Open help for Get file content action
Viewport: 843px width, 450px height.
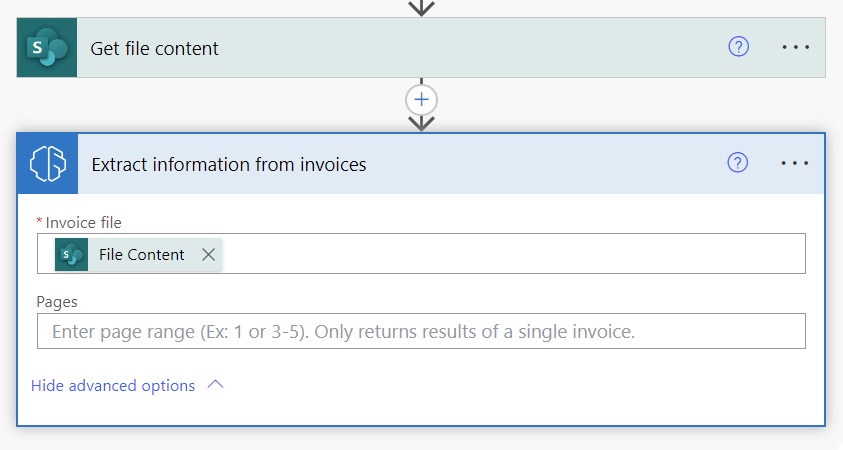(x=738, y=47)
